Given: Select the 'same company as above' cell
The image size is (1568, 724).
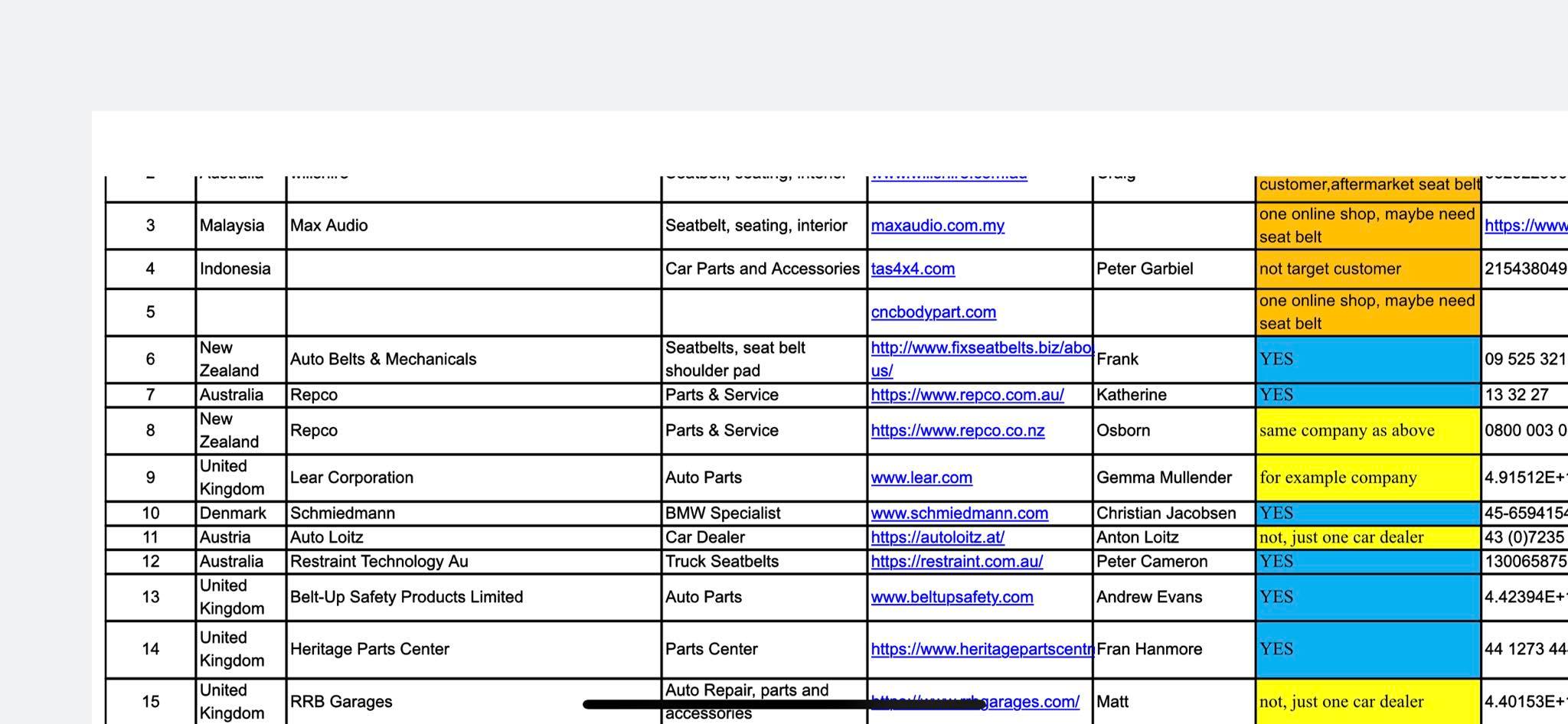Looking at the screenshot, I should 1368,431.
